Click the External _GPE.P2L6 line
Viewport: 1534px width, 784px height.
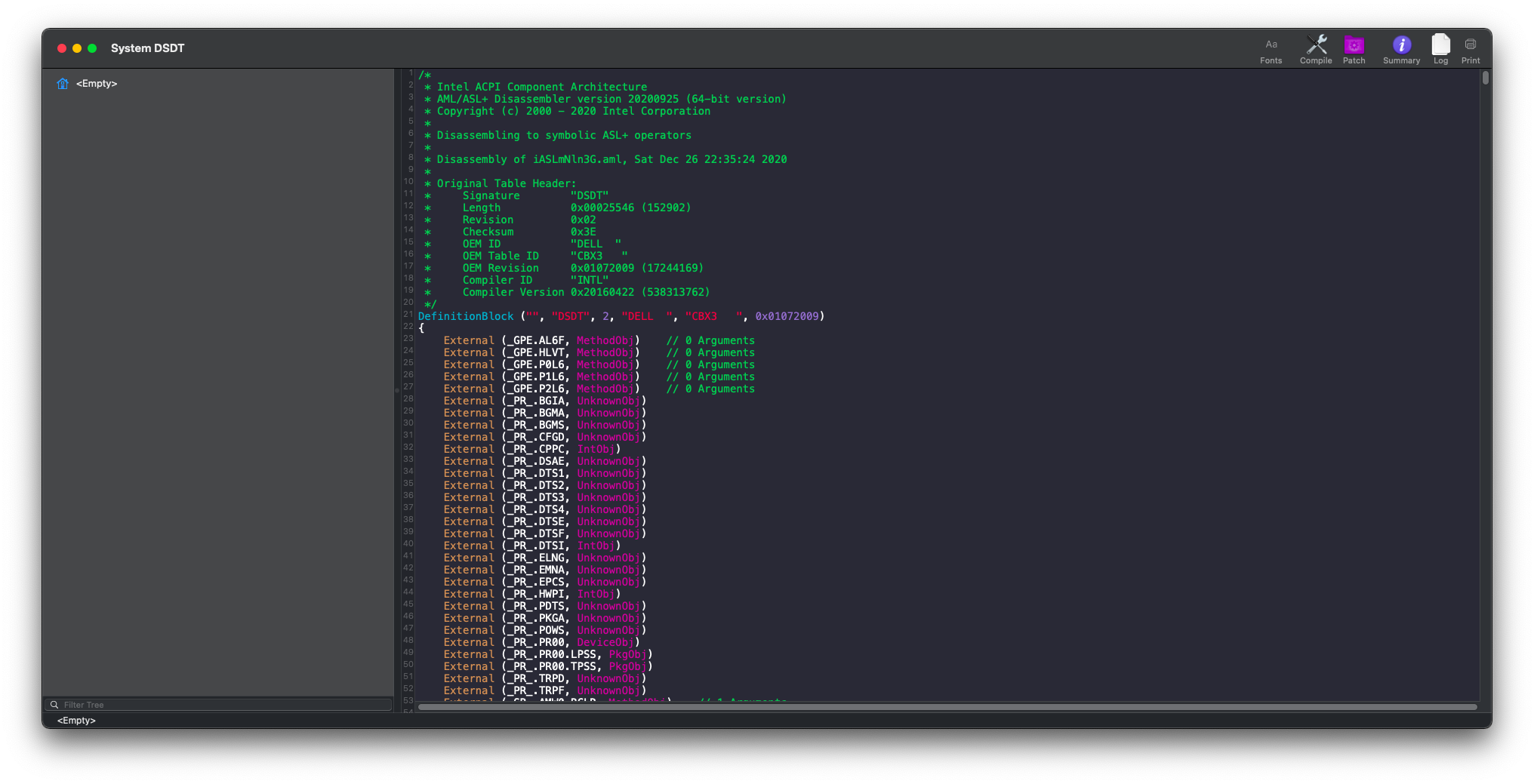click(599, 389)
